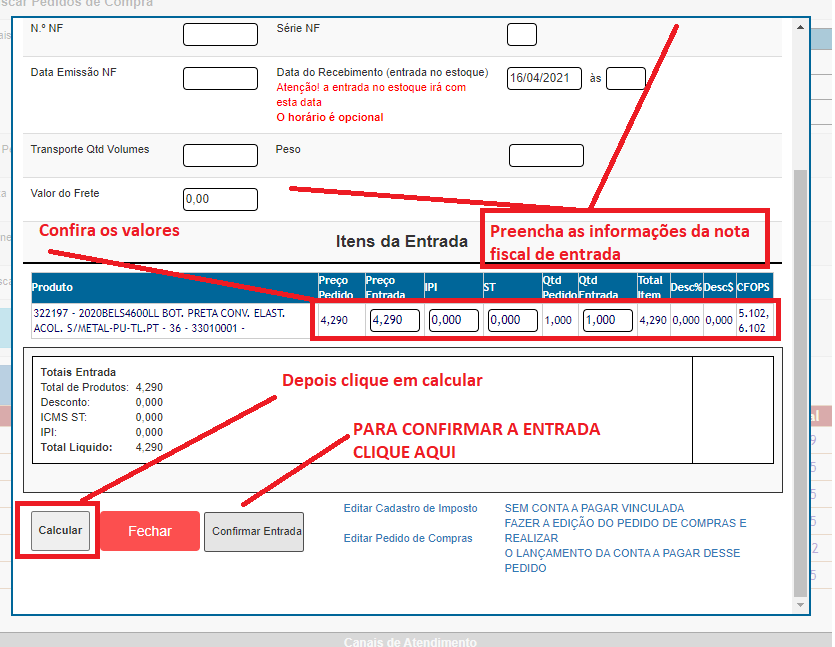Open Editar Cadastro de Imposto link

[411, 508]
